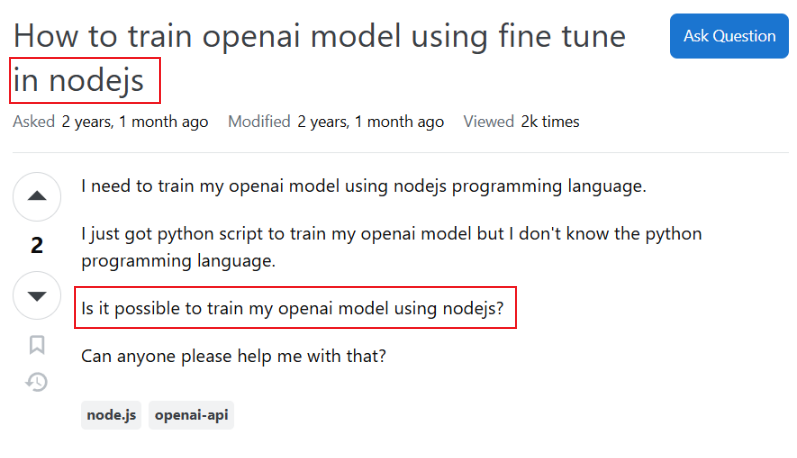Downvote the question
This screenshot has height=458, width=797.
tap(37, 296)
